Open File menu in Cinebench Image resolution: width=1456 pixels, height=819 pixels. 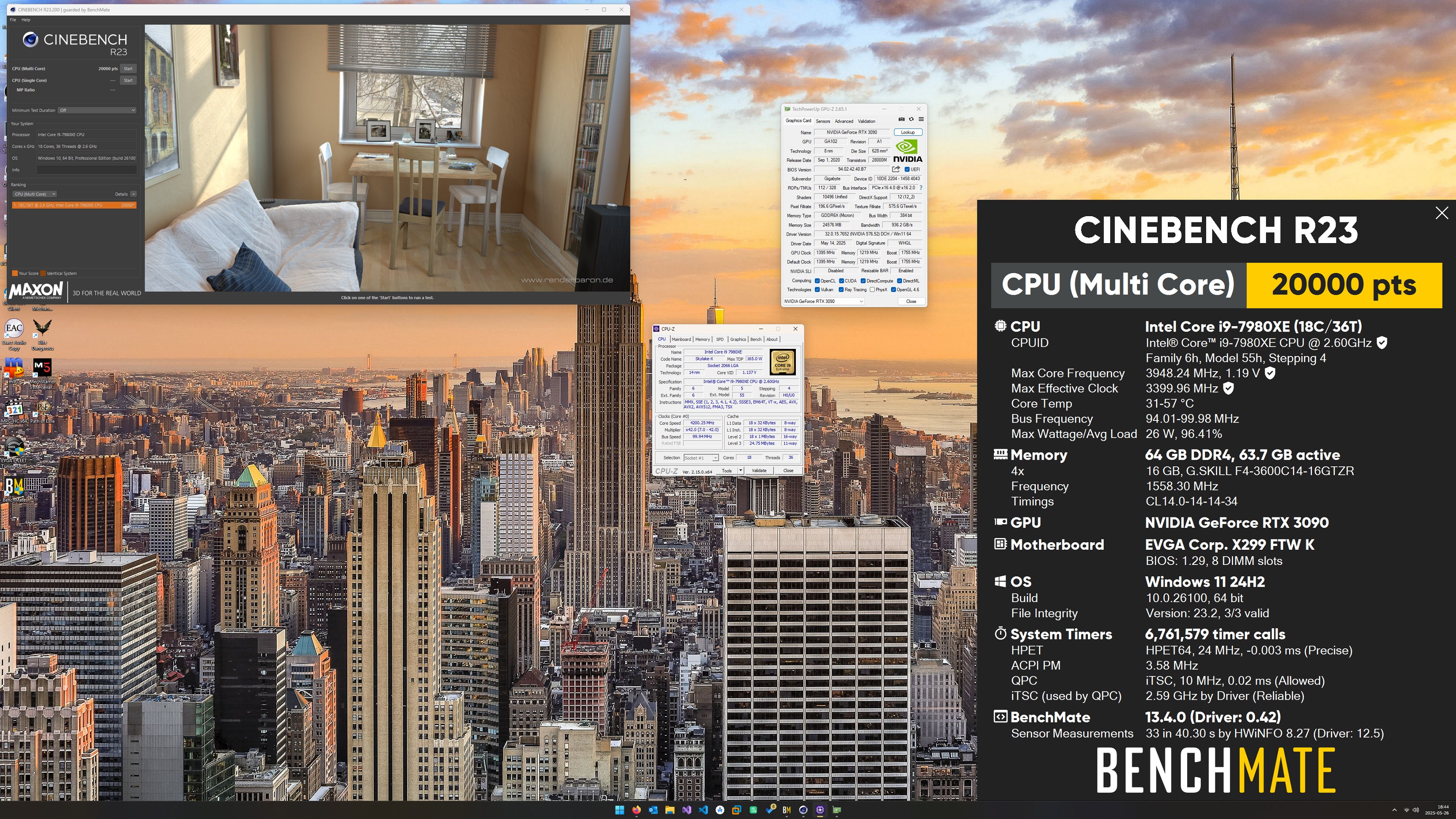[x=13, y=20]
